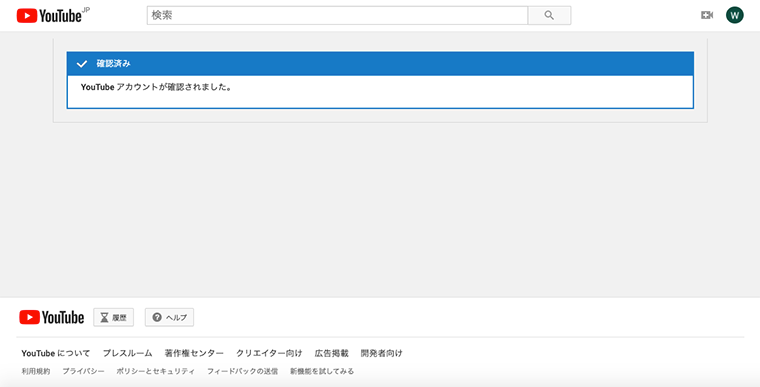Screen dimensions: 760x387
Task: Click the 確認済み banner heading
Action: pos(113,64)
